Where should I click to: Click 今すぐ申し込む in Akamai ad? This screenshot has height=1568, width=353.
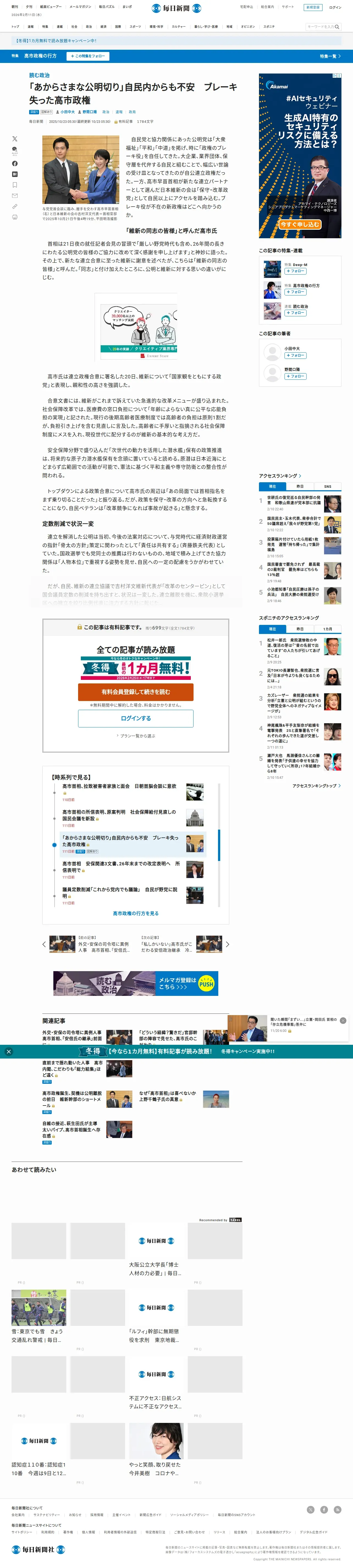[300, 224]
